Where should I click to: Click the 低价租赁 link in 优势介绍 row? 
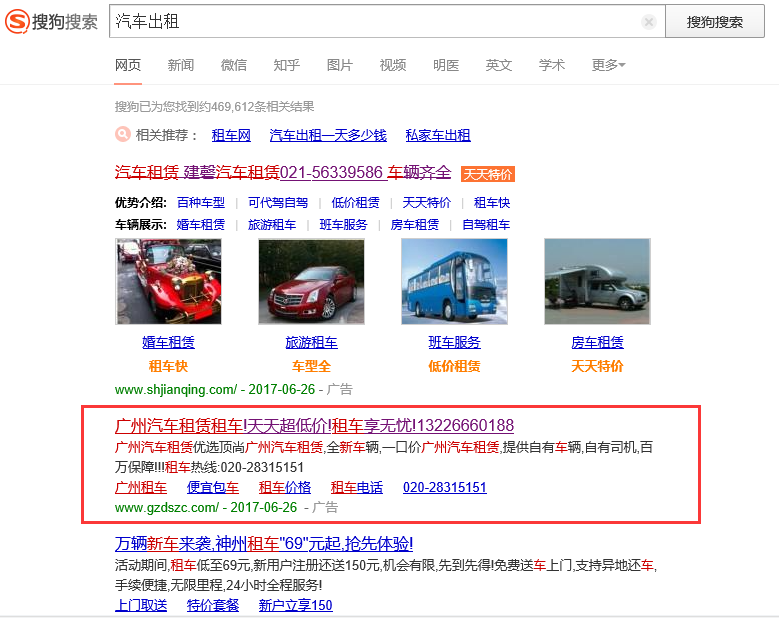pyautogui.click(x=355, y=203)
